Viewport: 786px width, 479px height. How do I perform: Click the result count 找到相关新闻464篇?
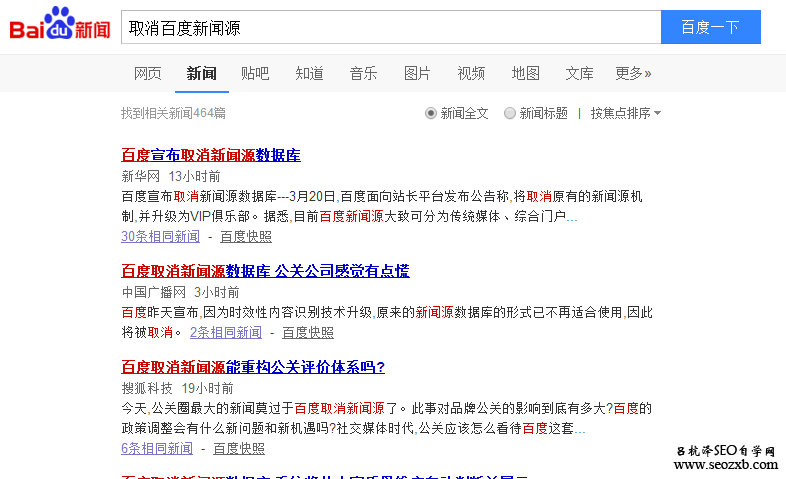tap(173, 113)
